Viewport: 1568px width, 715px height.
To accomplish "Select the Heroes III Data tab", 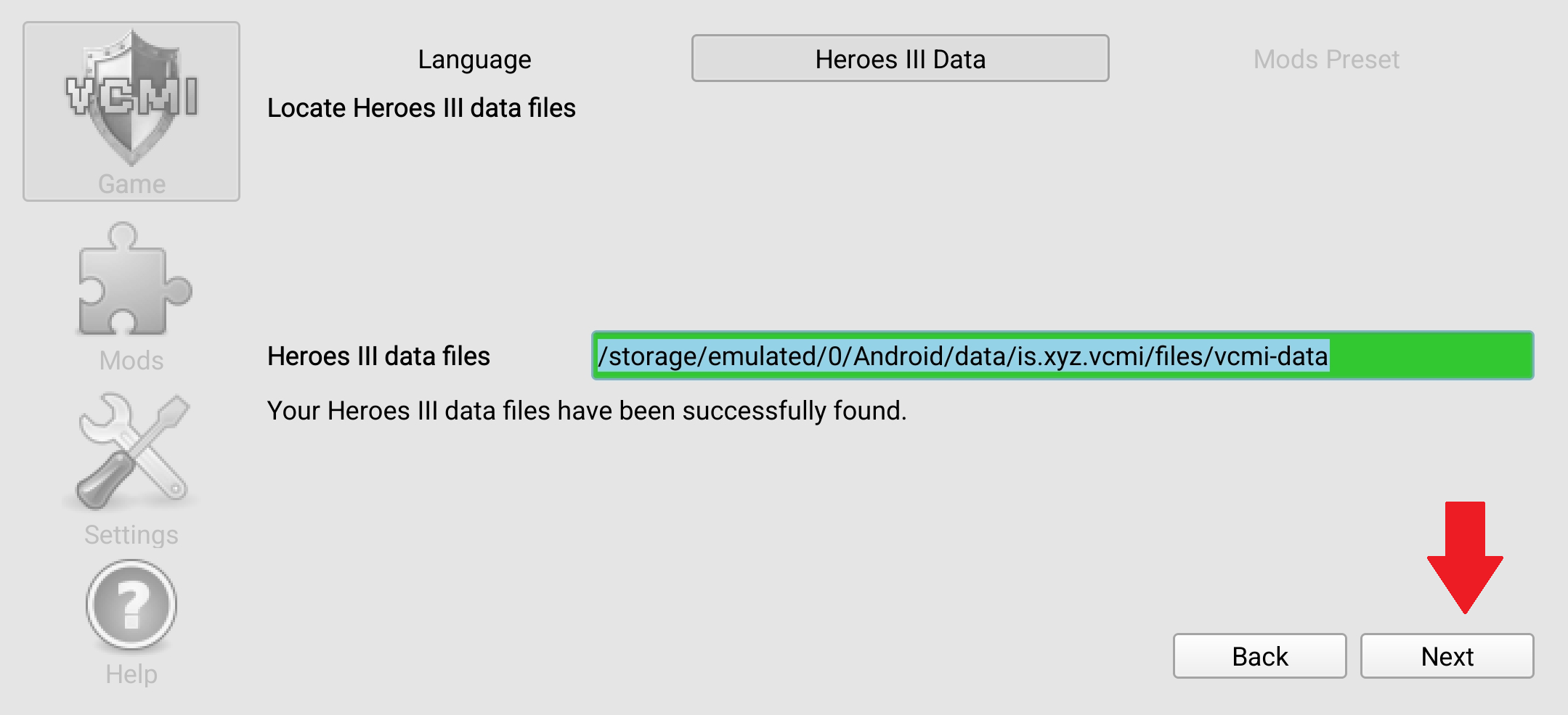I will point(900,59).
